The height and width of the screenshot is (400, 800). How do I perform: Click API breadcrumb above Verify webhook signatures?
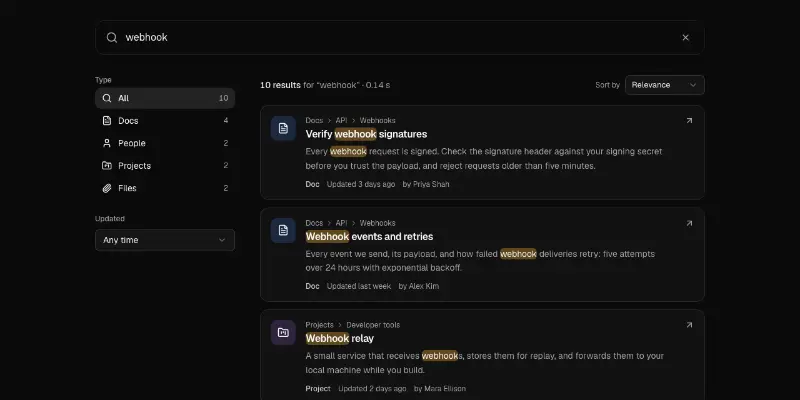(341, 121)
